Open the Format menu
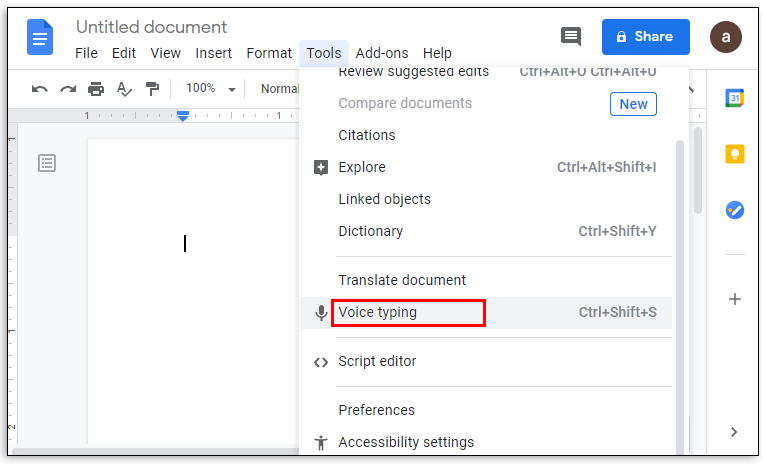 269,53
